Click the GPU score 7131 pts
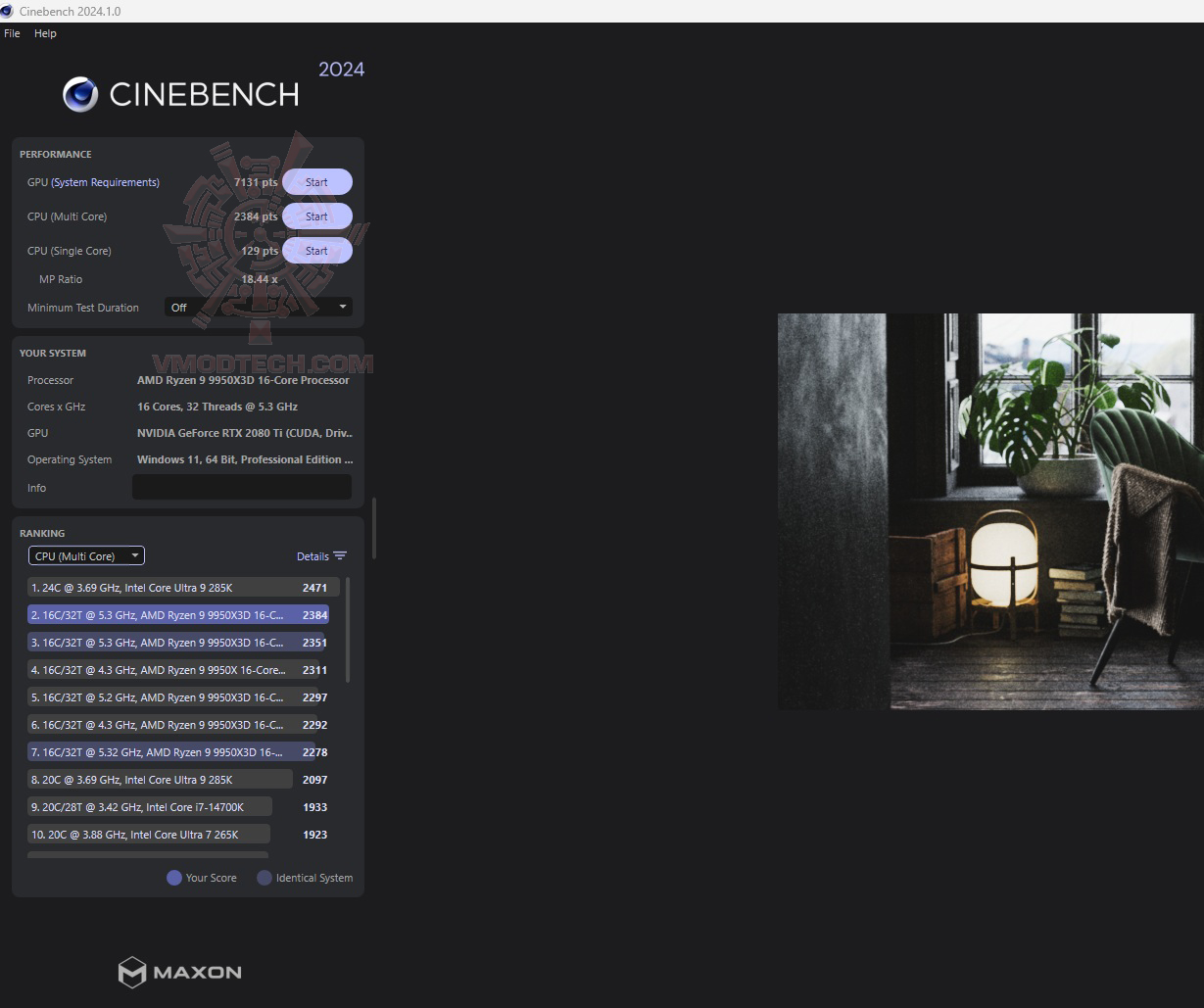Image resolution: width=1204 pixels, height=1008 pixels. 256,182
